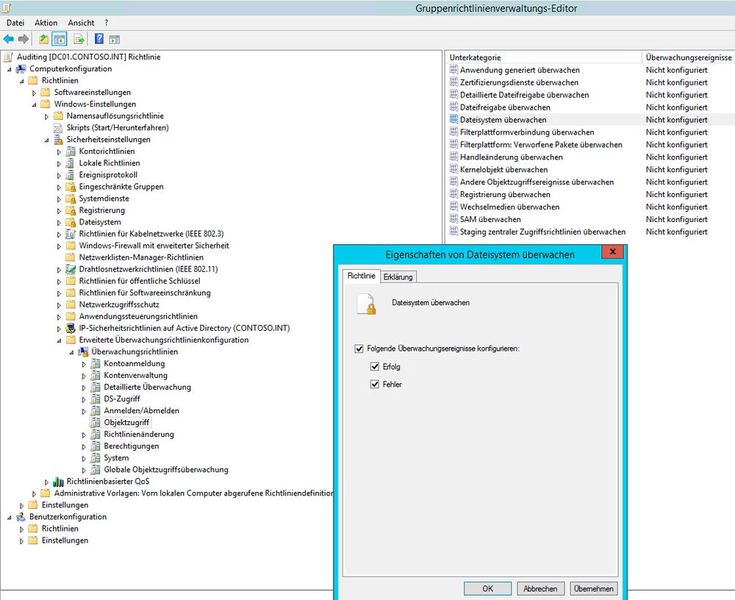Image resolution: width=735 pixels, height=600 pixels.
Task: Expand the Kontorichtlinien tree node
Action: (59, 151)
